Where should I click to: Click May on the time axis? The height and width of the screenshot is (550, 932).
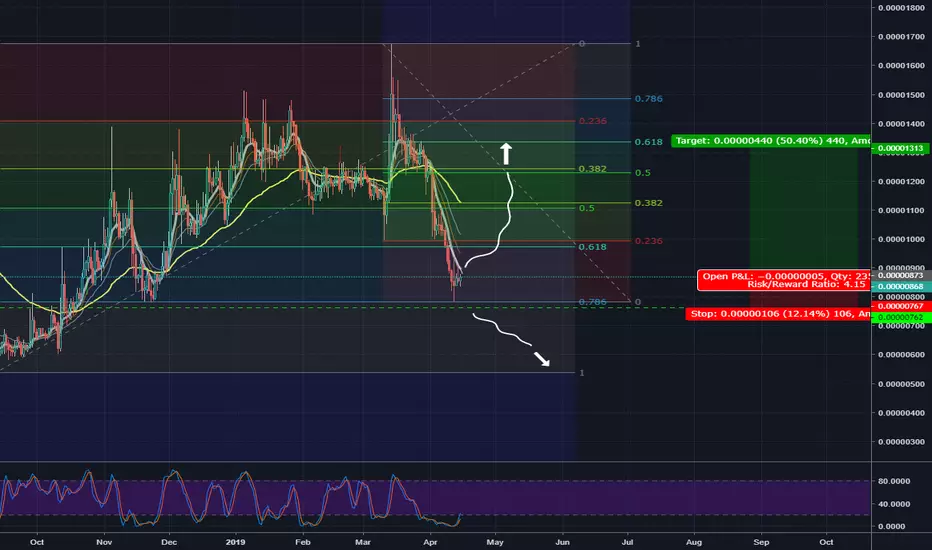click(x=495, y=542)
